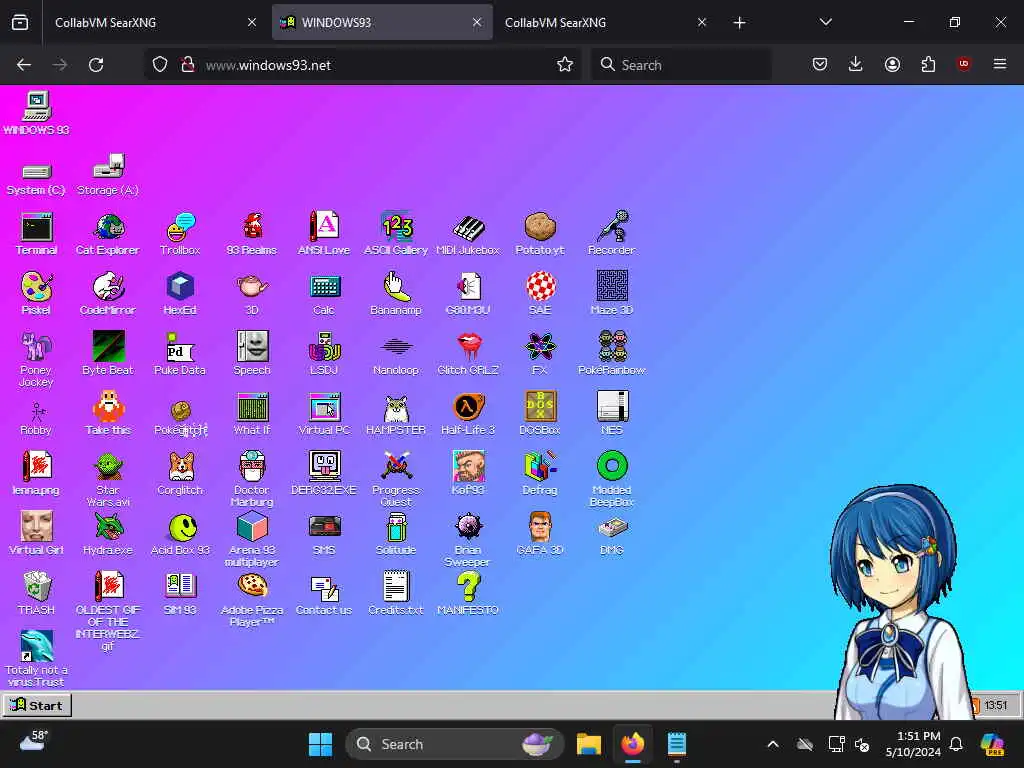Bookmark this page with the star
The height and width of the screenshot is (768, 1024).
point(565,64)
